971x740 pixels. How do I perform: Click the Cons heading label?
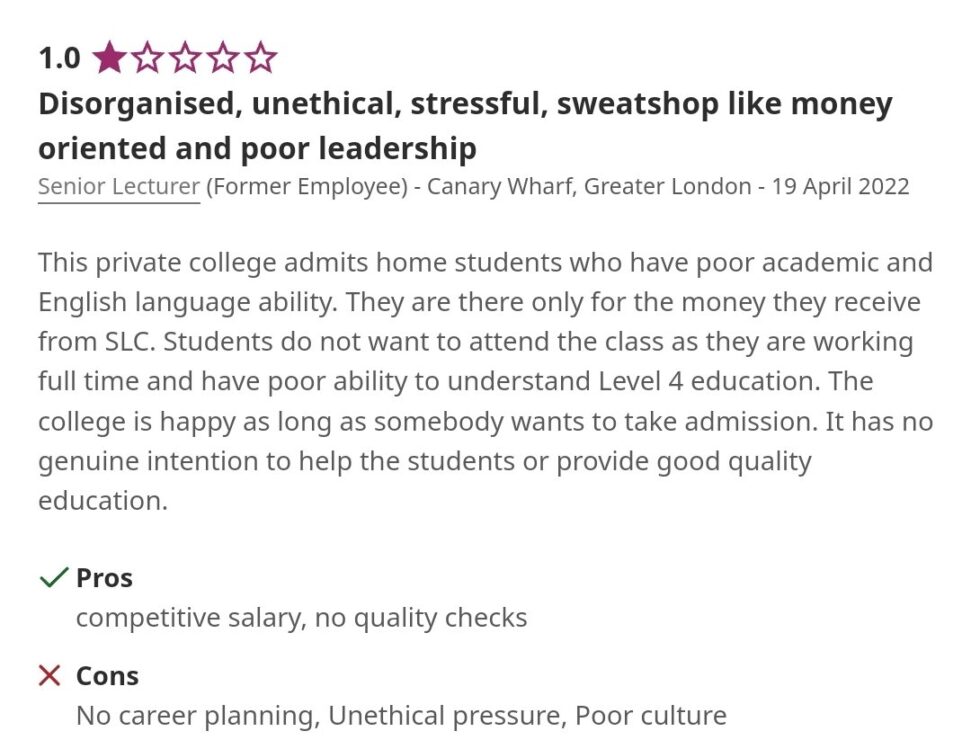click(107, 676)
